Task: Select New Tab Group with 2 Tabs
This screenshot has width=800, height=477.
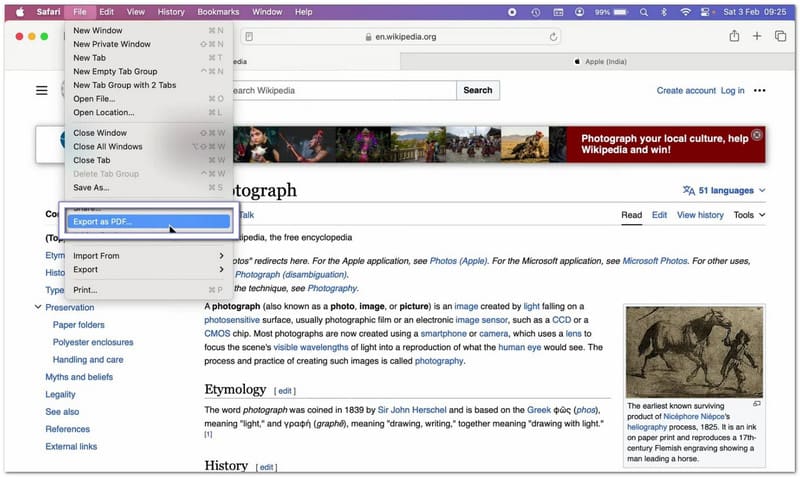Action: [x=148, y=85]
